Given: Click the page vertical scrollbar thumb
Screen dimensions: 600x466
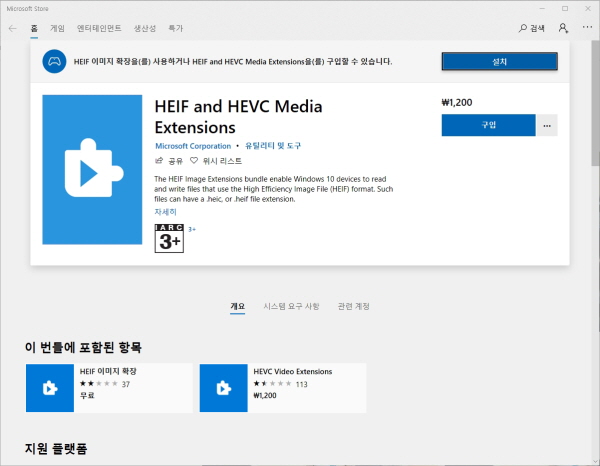Looking at the screenshot, I should point(595,103).
